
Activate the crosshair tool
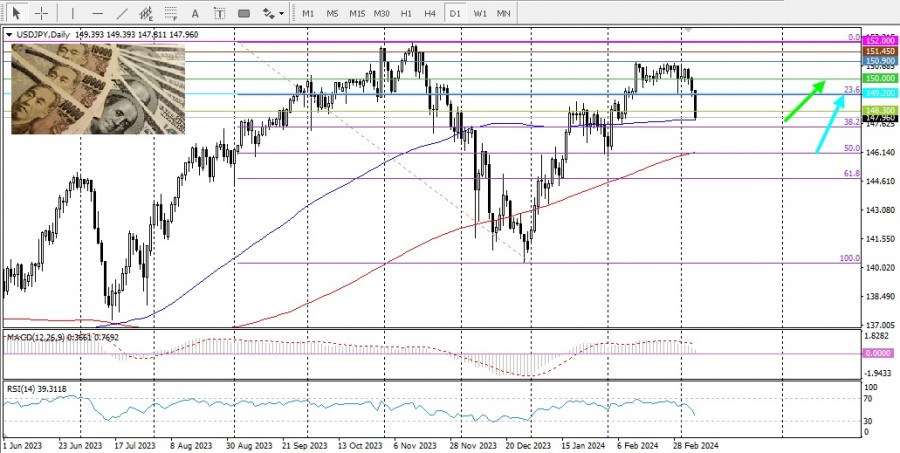coord(41,13)
